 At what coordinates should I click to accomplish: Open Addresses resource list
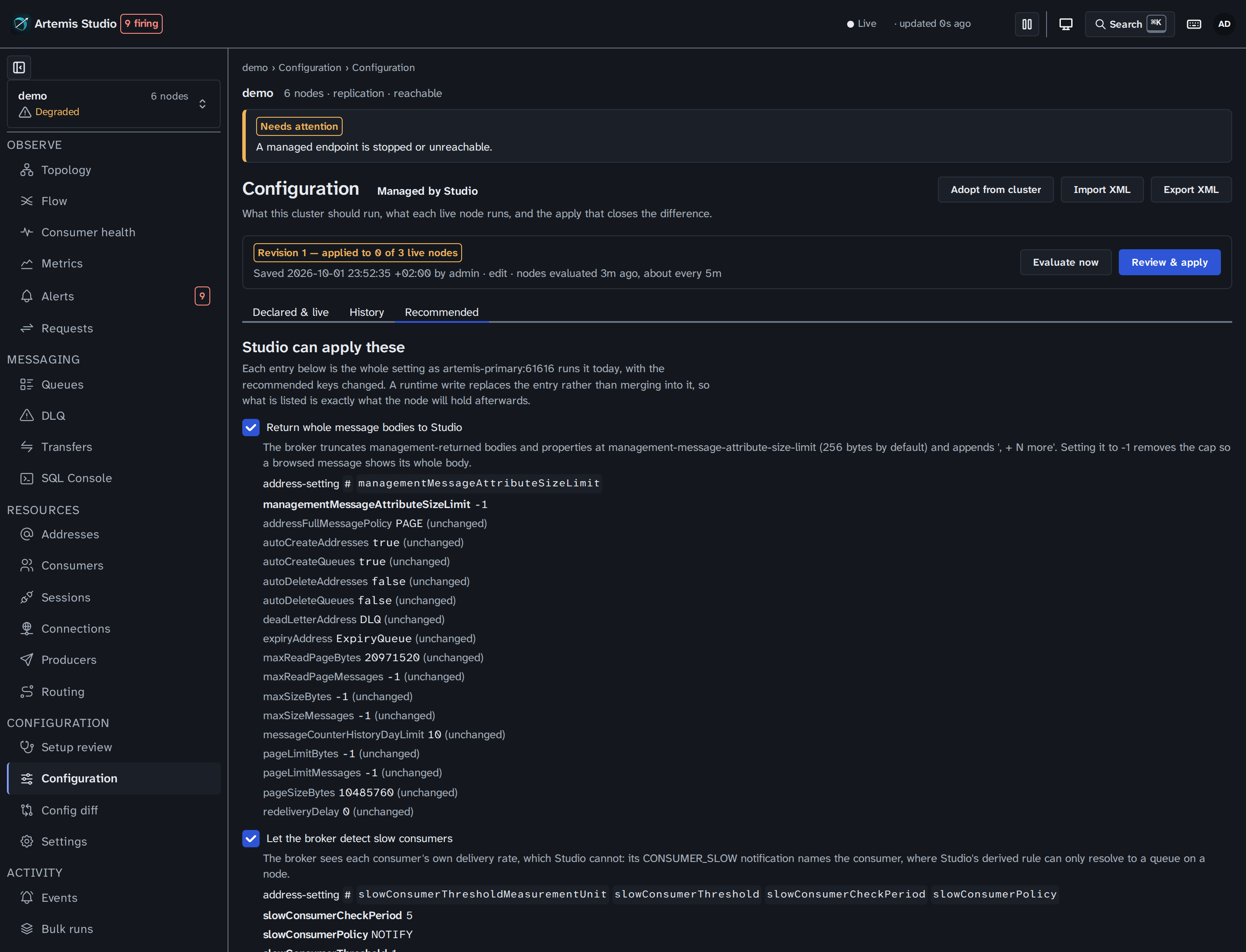click(x=113, y=534)
